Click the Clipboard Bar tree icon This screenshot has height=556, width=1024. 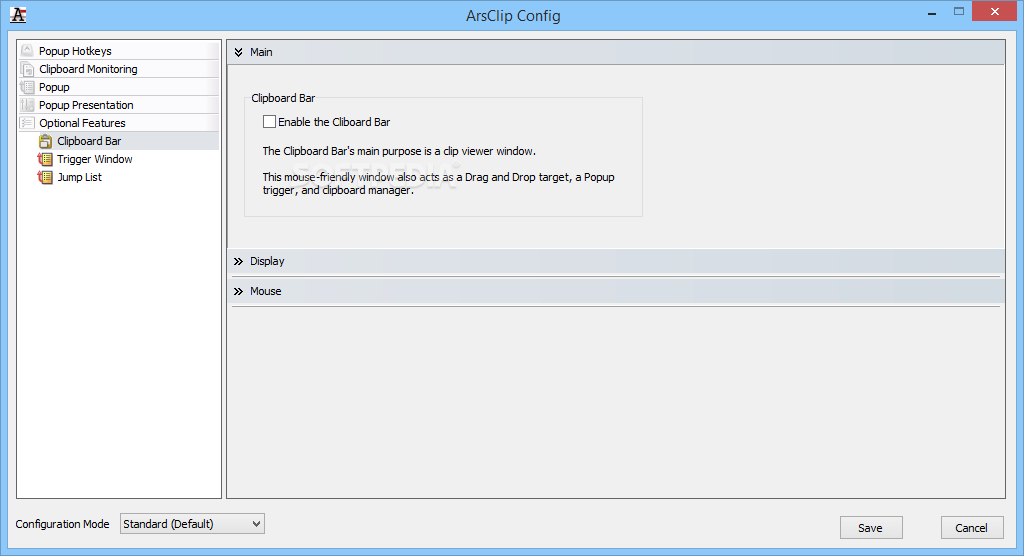click(45, 141)
